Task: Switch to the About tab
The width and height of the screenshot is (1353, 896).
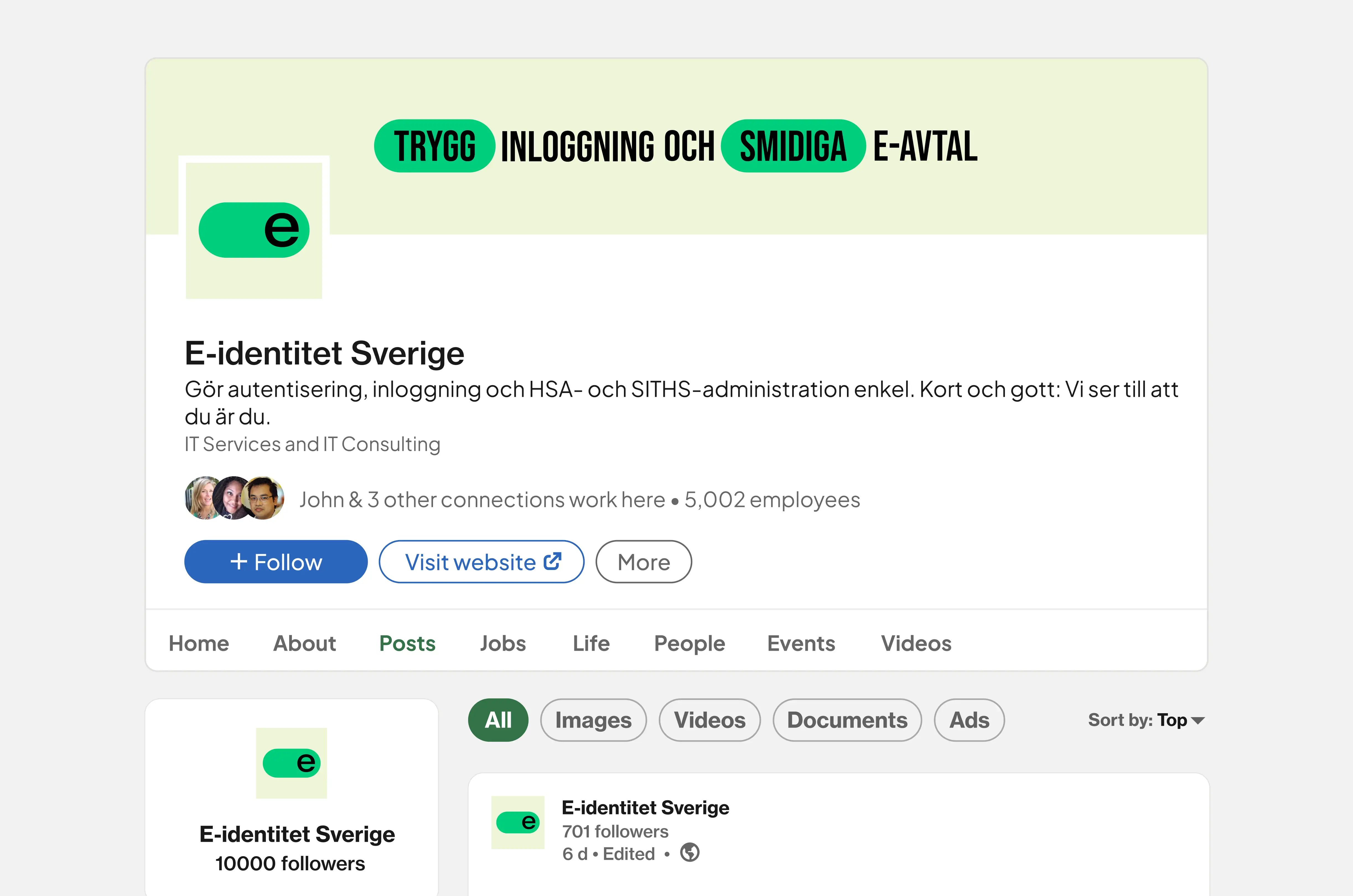Action: click(304, 644)
